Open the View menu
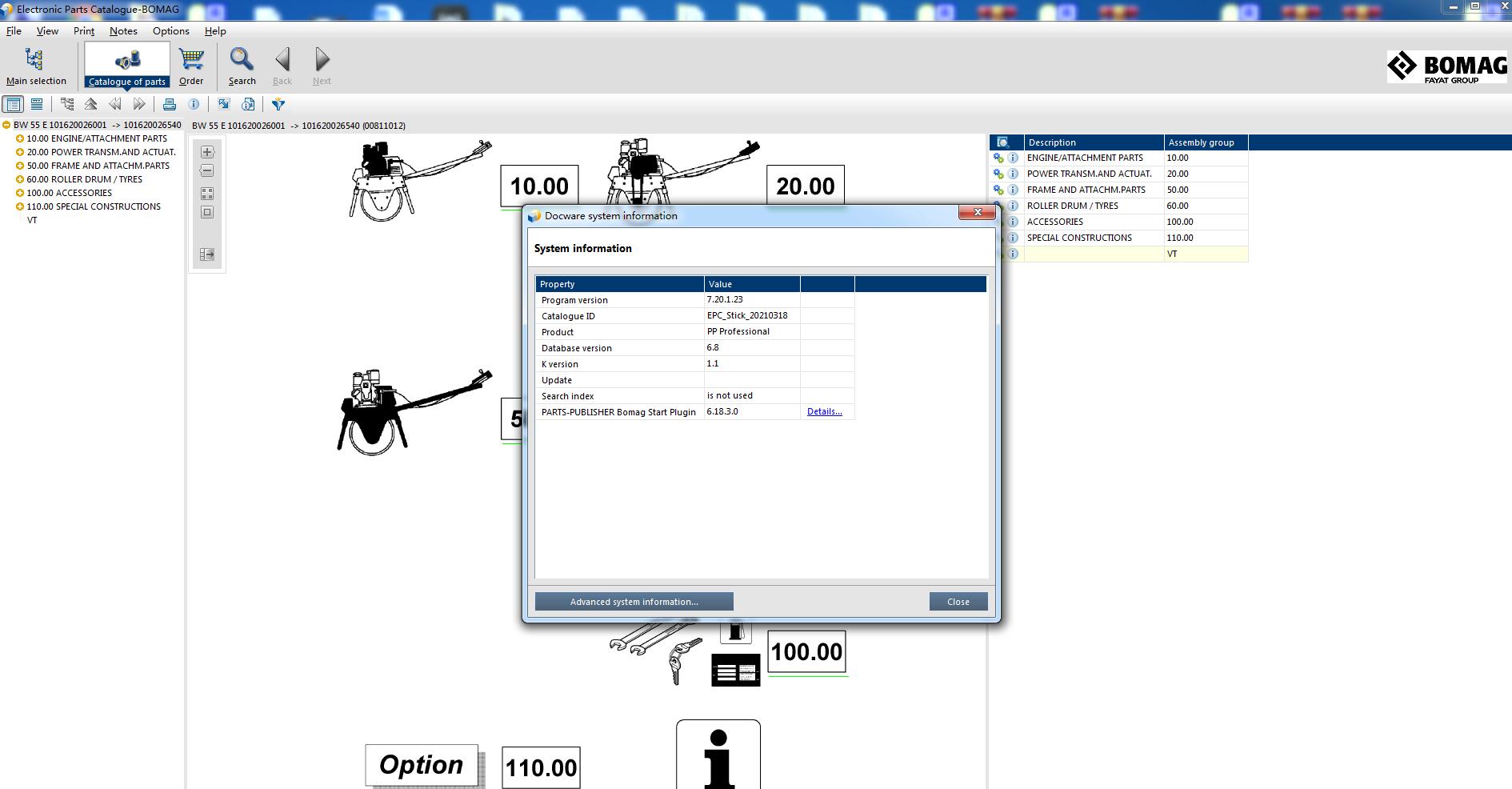Viewport: 1512px width, 789px height. click(x=47, y=31)
